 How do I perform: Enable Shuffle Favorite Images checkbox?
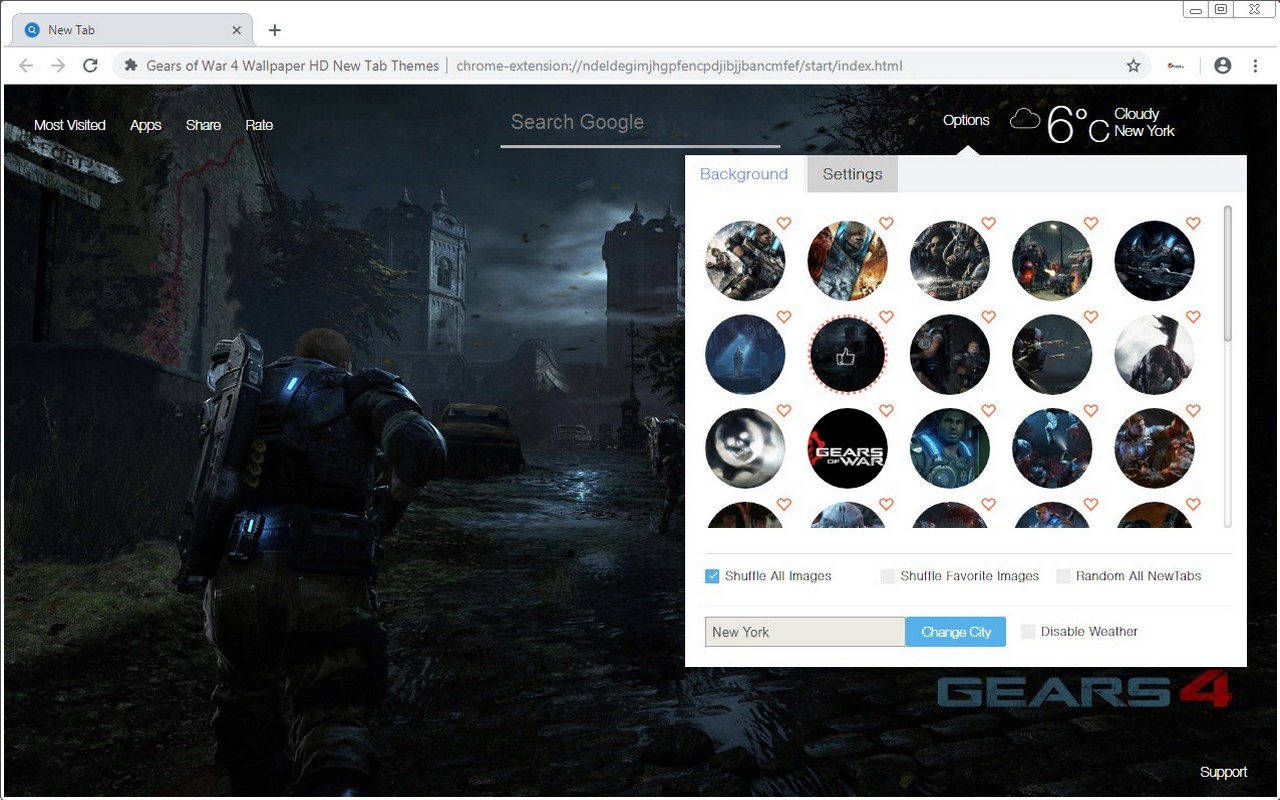887,576
